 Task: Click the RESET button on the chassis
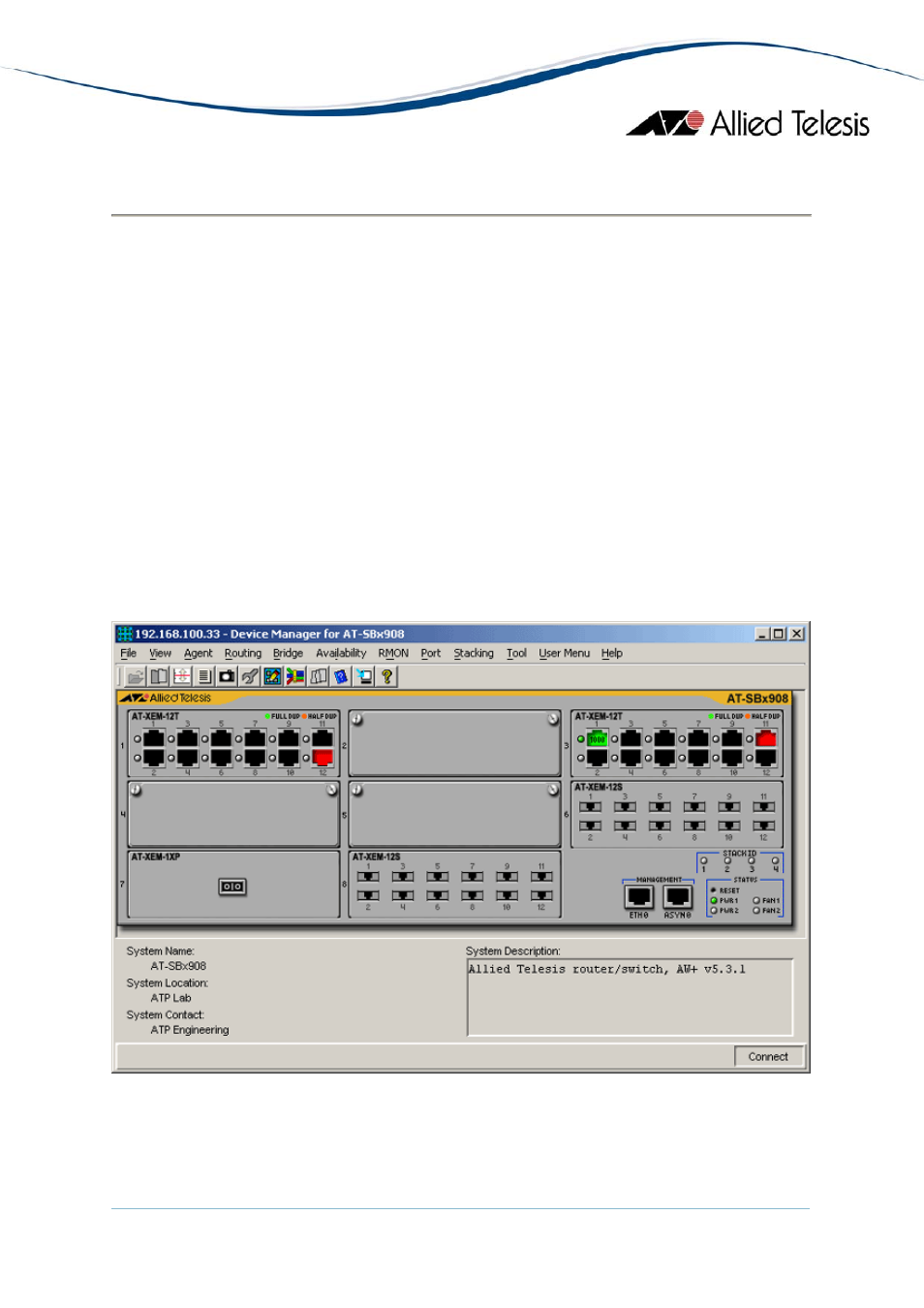tap(714, 890)
